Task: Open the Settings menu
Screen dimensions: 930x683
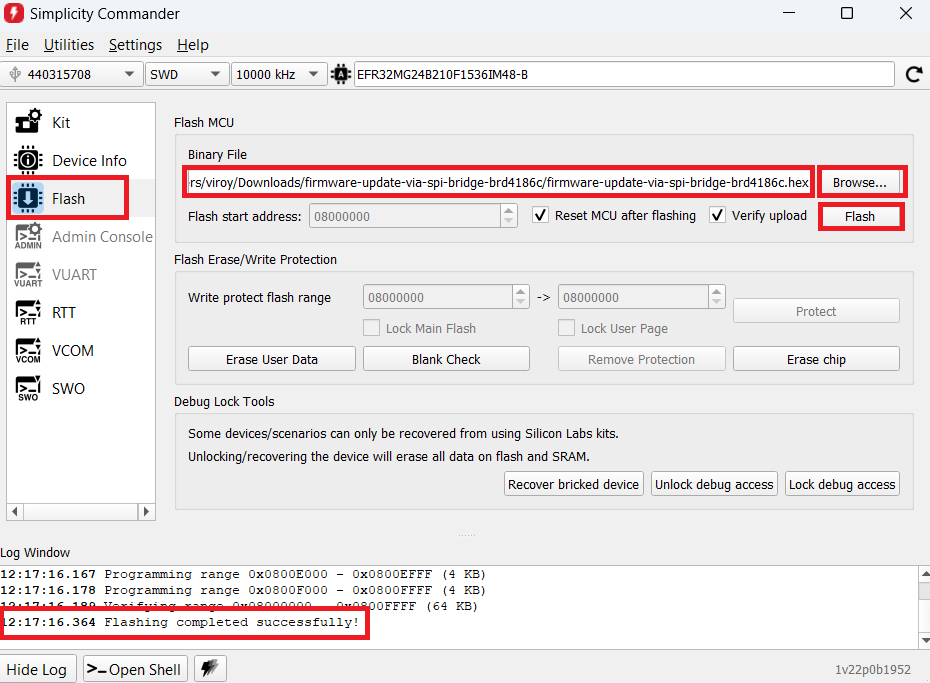Action: tap(135, 45)
